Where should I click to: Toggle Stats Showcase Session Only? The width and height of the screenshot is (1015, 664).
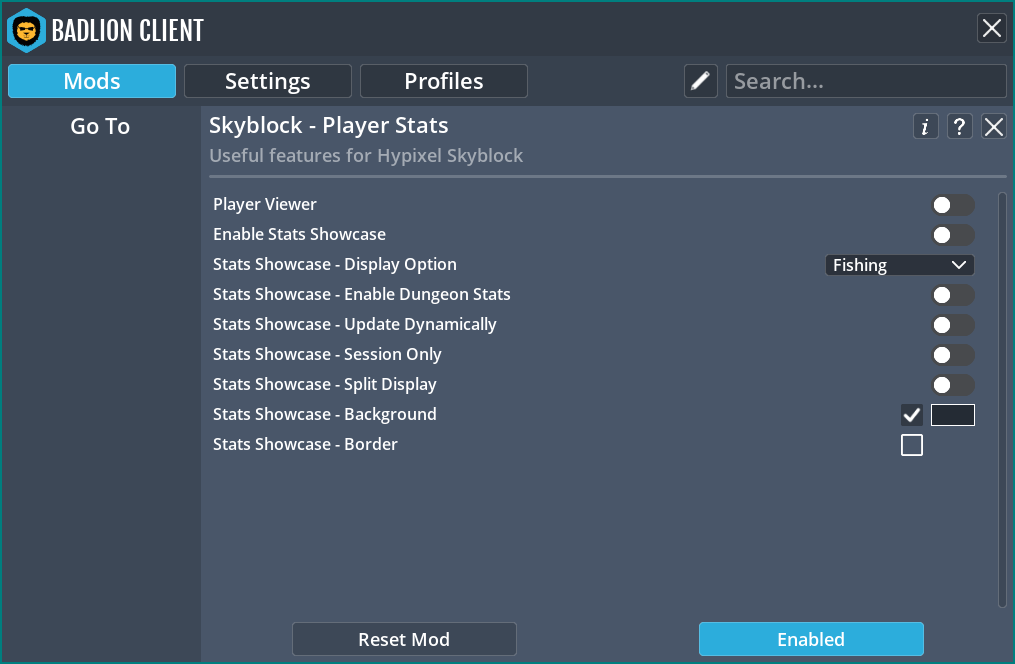point(952,355)
